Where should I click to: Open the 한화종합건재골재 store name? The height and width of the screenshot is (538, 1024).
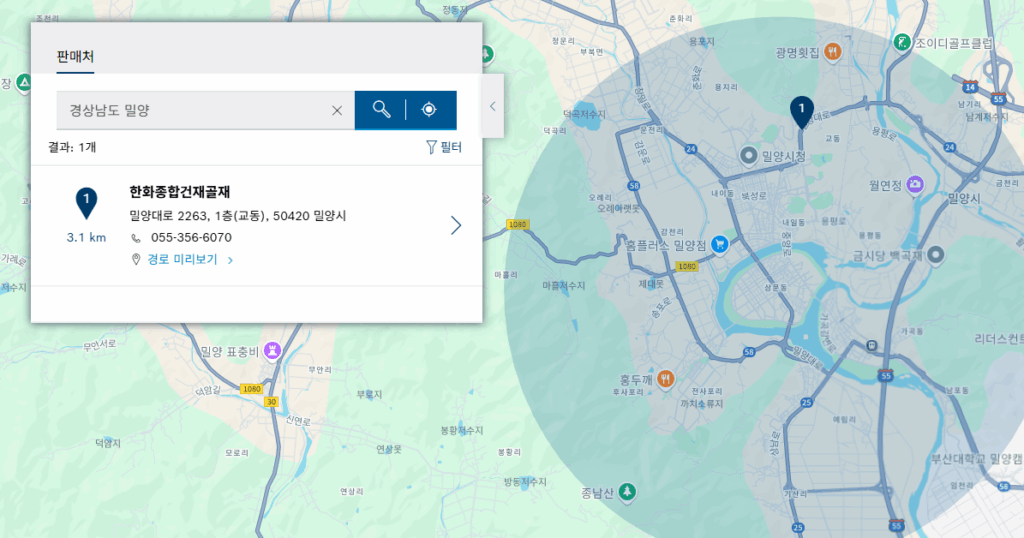pyautogui.click(x=180, y=192)
